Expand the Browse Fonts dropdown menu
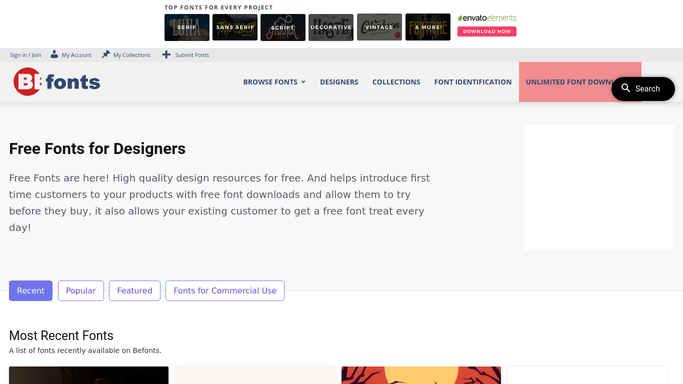This screenshot has height=384, width=683. 274,82
